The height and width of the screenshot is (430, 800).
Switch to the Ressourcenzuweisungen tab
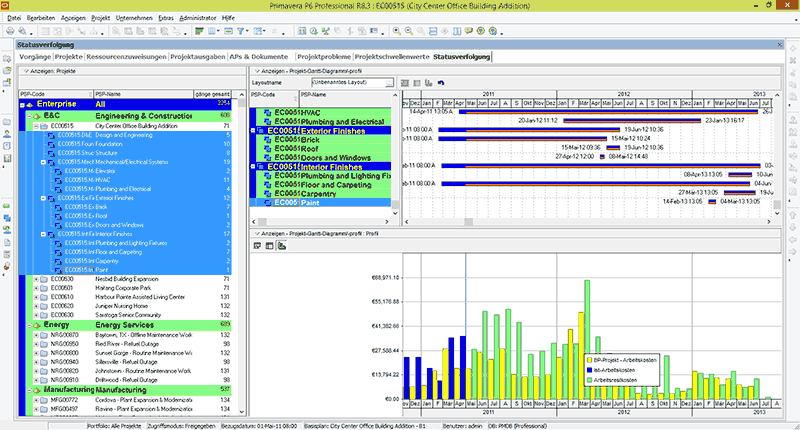[x=127, y=57]
